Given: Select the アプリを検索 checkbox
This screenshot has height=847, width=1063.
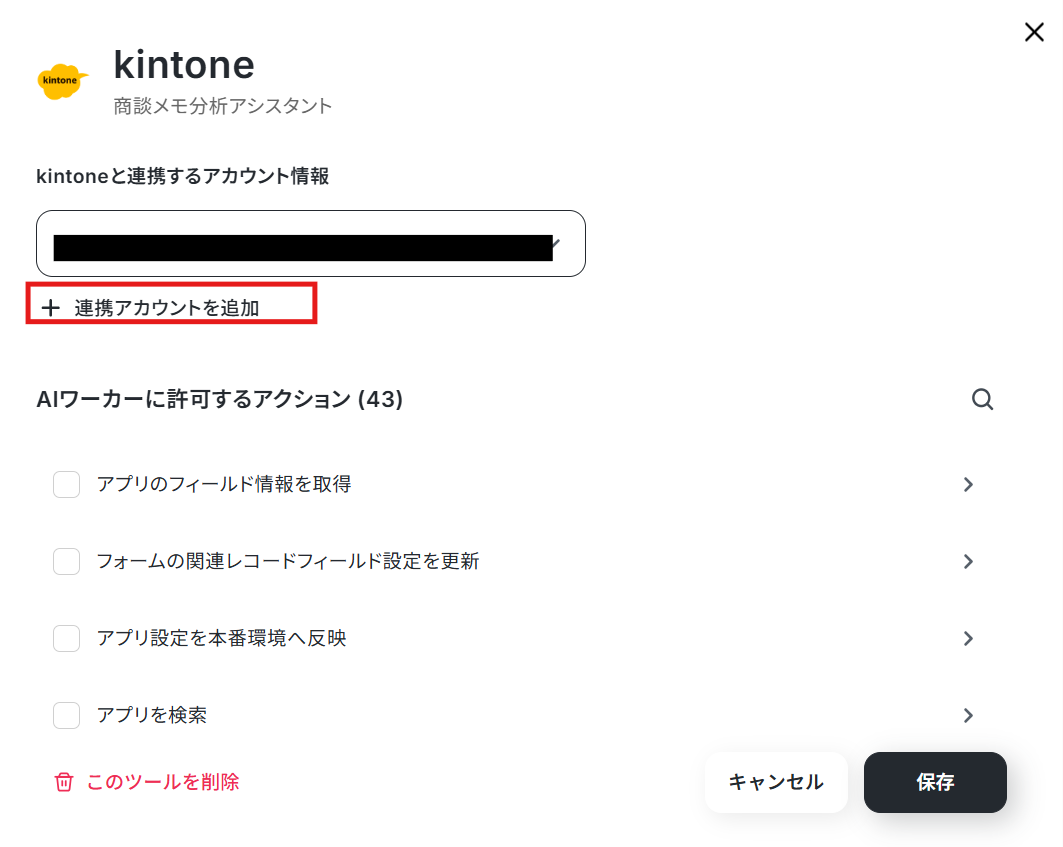Looking at the screenshot, I should coord(66,715).
